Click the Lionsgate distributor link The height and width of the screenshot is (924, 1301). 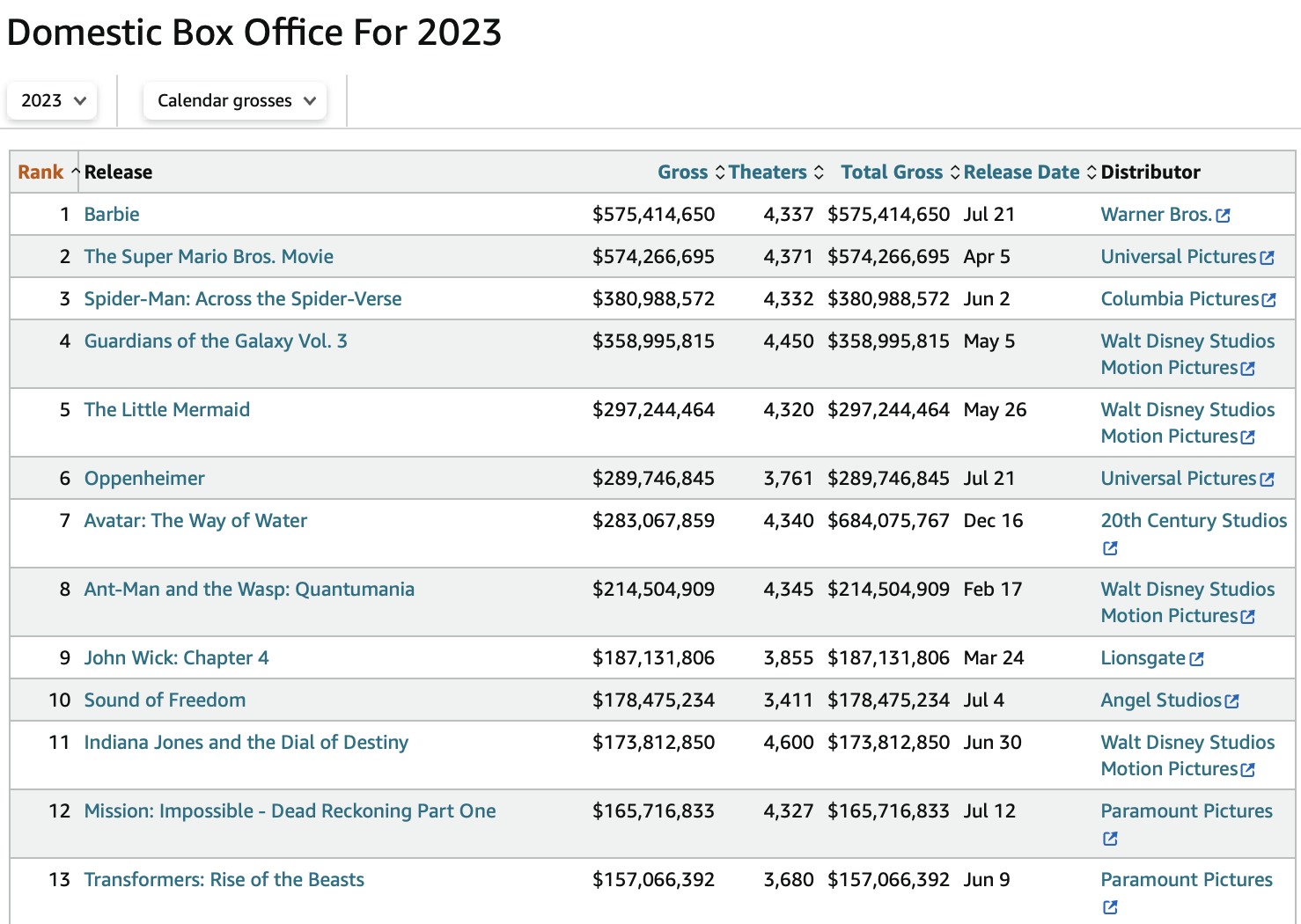click(1143, 657)
